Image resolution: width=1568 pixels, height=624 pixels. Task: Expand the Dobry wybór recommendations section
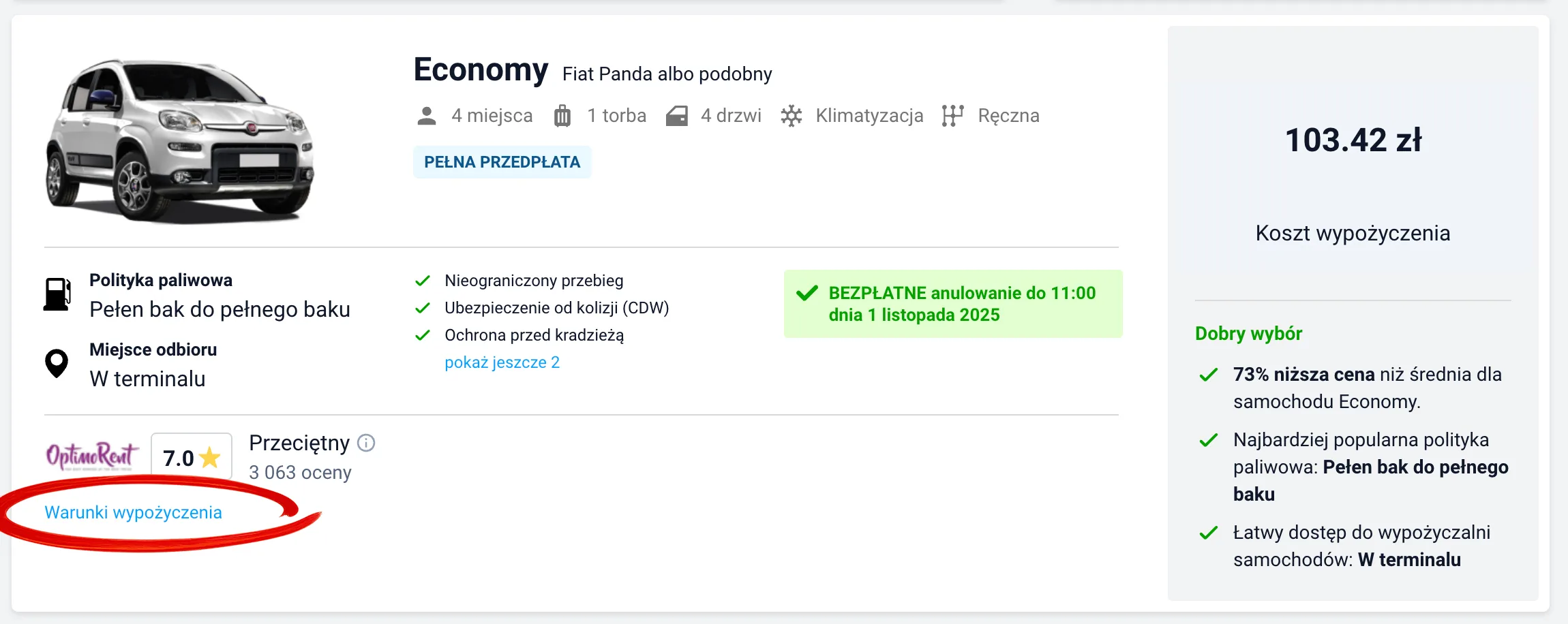[x=1248, y=333]
